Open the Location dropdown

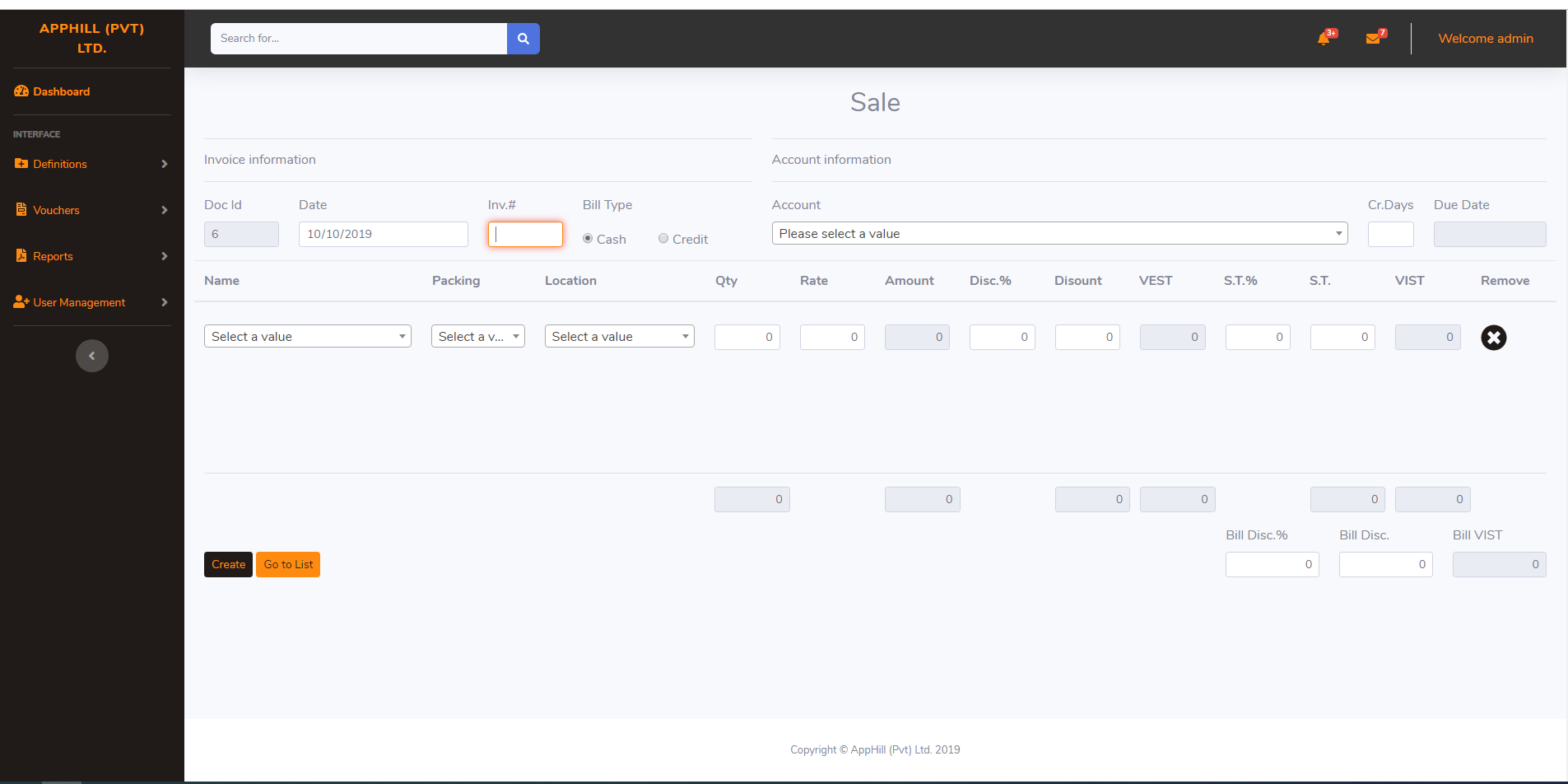coord(619,337)
